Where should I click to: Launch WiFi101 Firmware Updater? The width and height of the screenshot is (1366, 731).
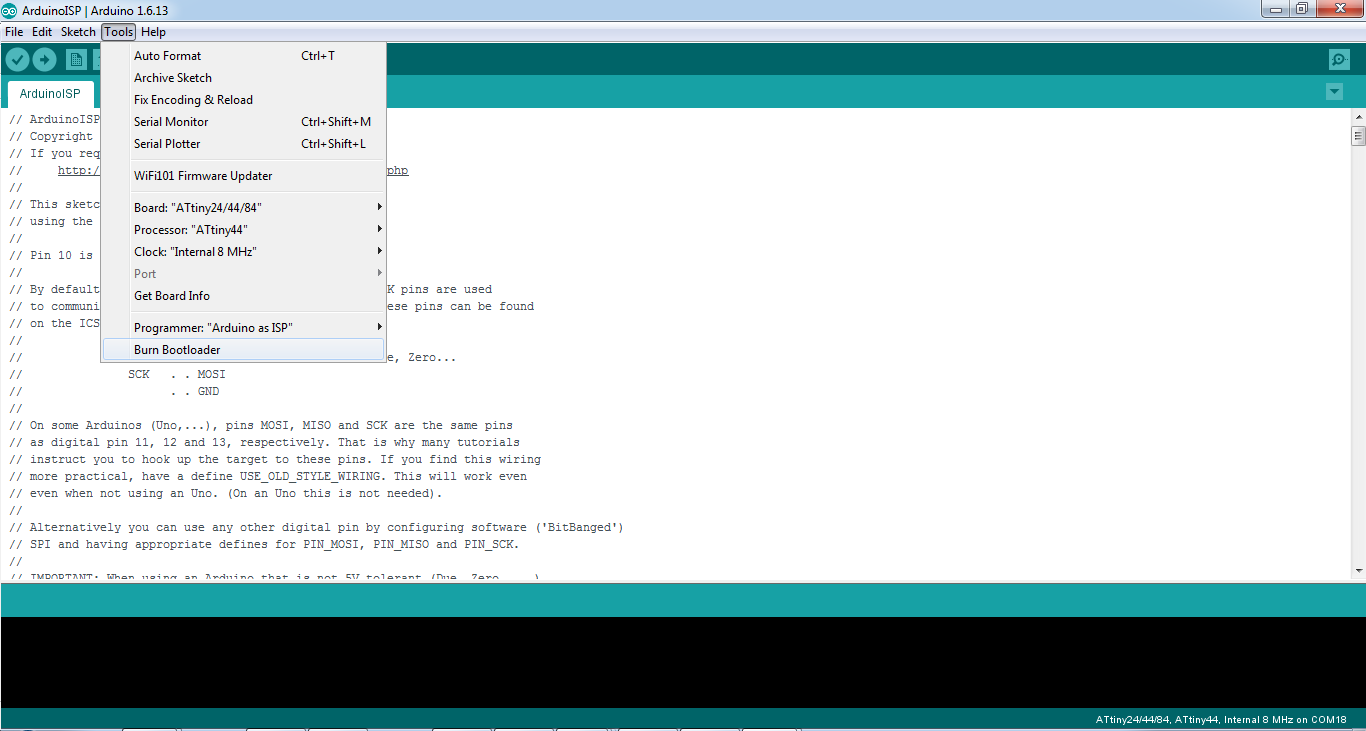tap(243, 176)
